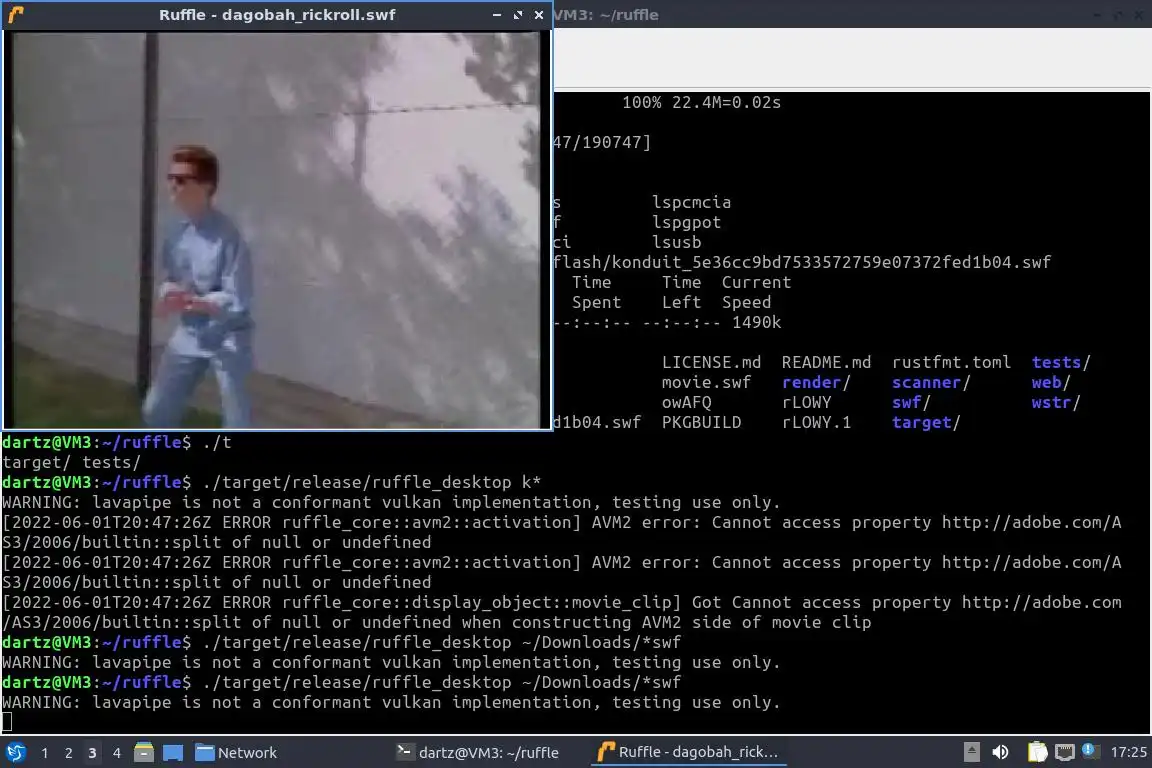The image size is (1152, 768).
Task: Click 'PKGBUILD' in terminal listing
Action: 702,423
